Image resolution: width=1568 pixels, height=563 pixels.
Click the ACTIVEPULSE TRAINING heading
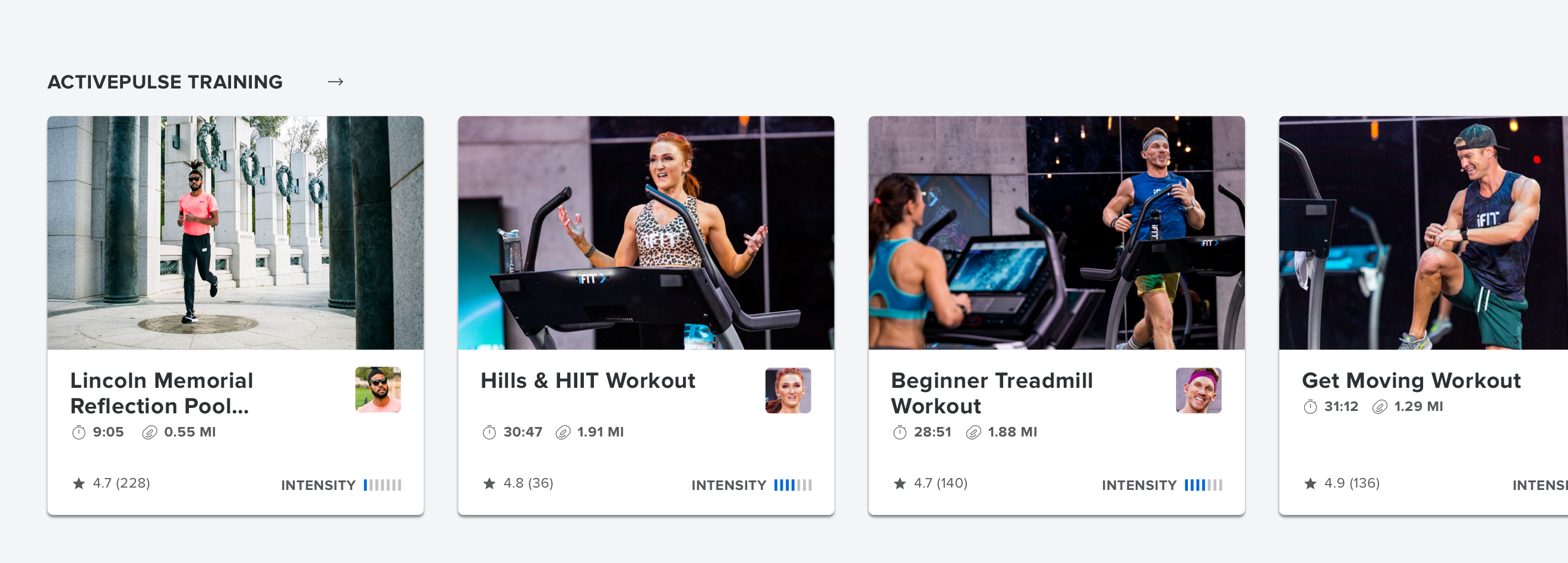pos(165,81)
